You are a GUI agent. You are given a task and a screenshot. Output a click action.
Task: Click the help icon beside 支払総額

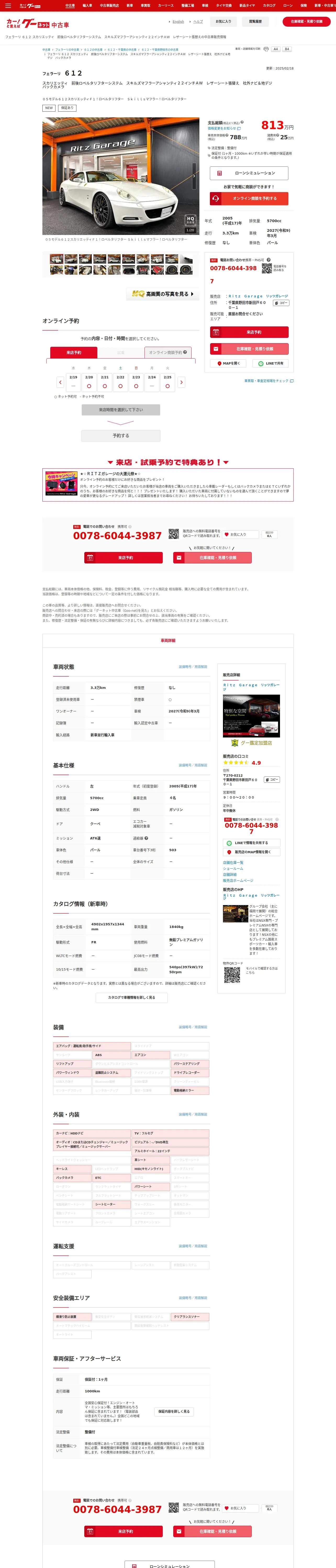pos(242,123)
